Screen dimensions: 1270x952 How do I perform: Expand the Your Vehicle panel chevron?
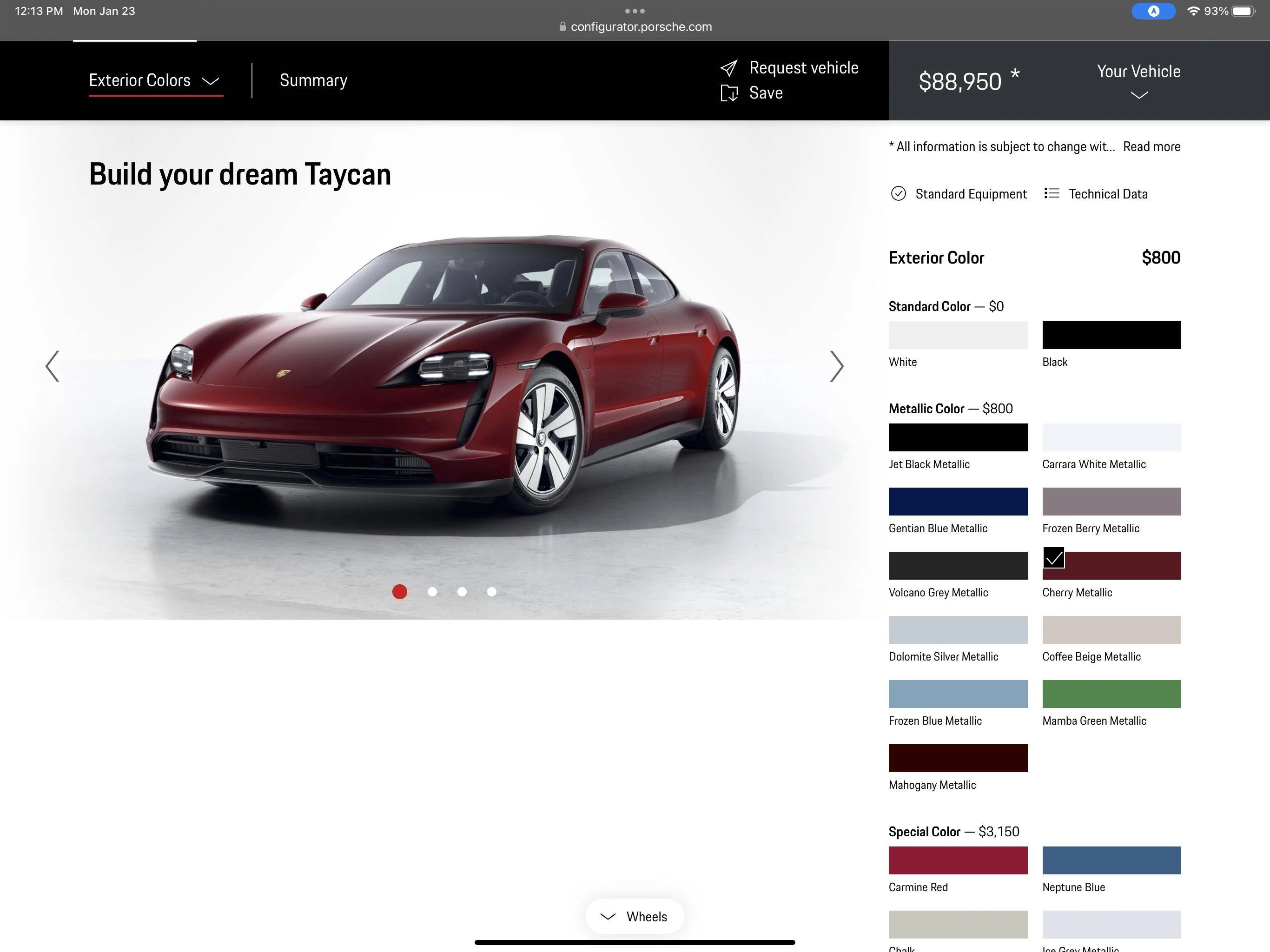tap(1138, 95)
